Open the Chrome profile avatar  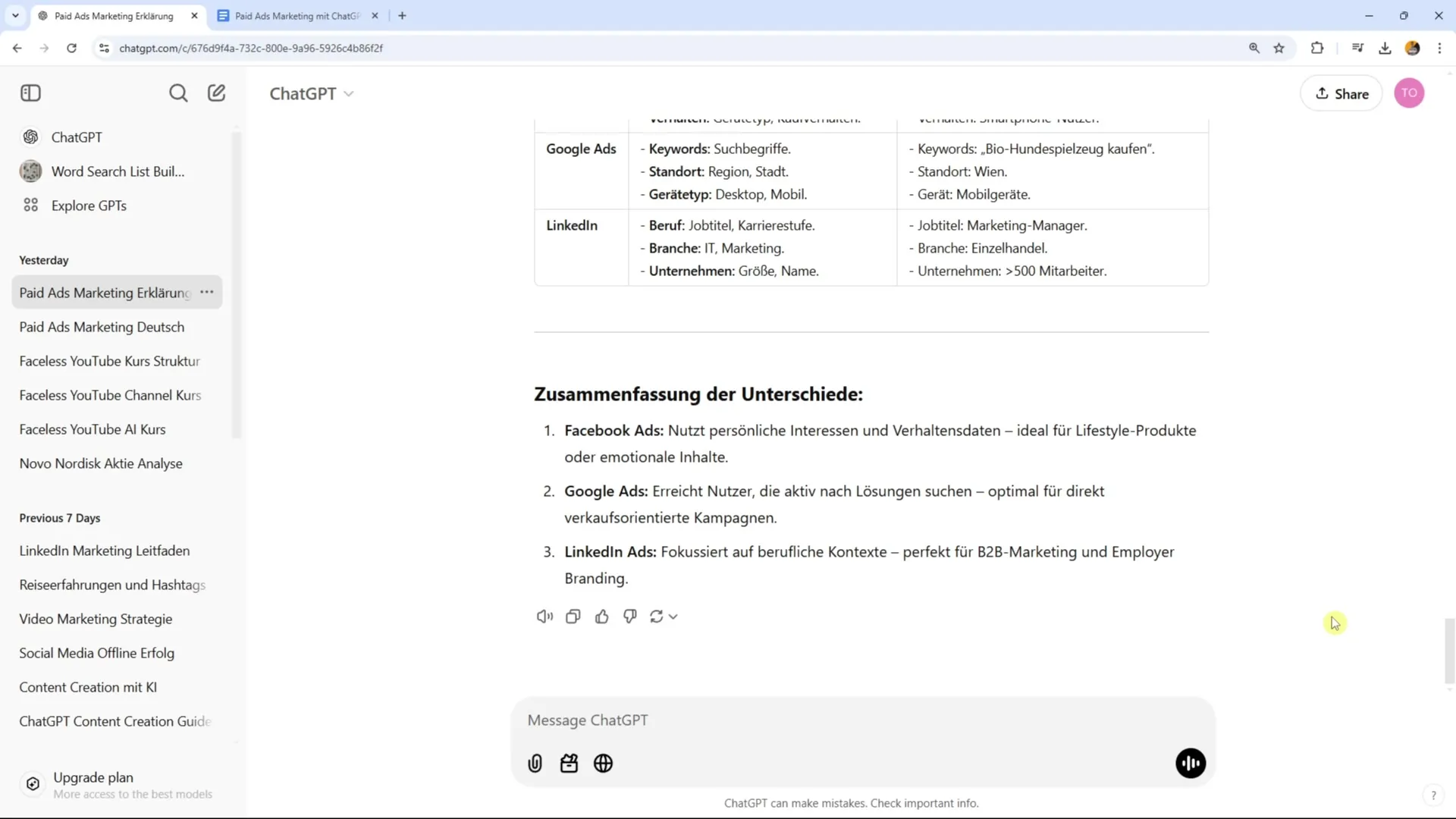click(1412, 48)
